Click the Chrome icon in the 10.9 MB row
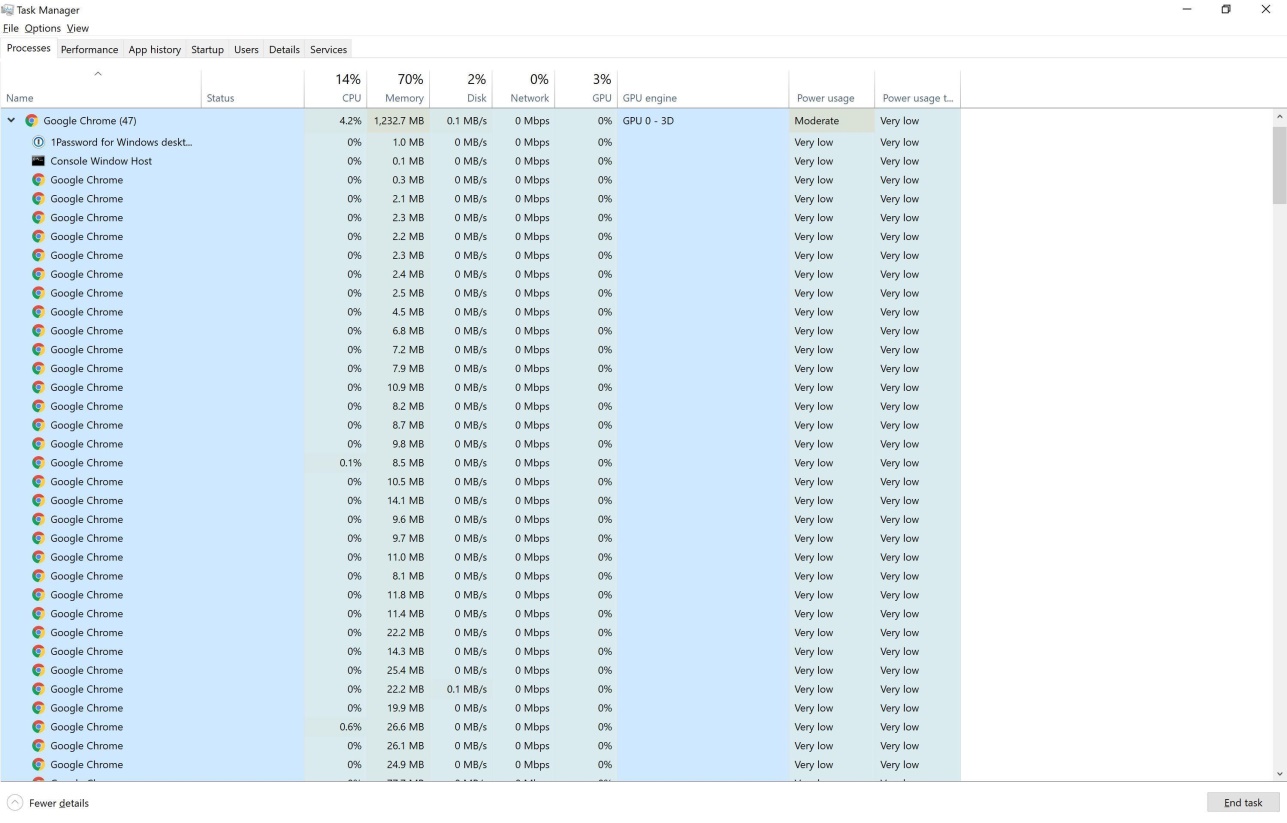The width and height of the screenshot is (1287, 823). click(x=38, y=388)
